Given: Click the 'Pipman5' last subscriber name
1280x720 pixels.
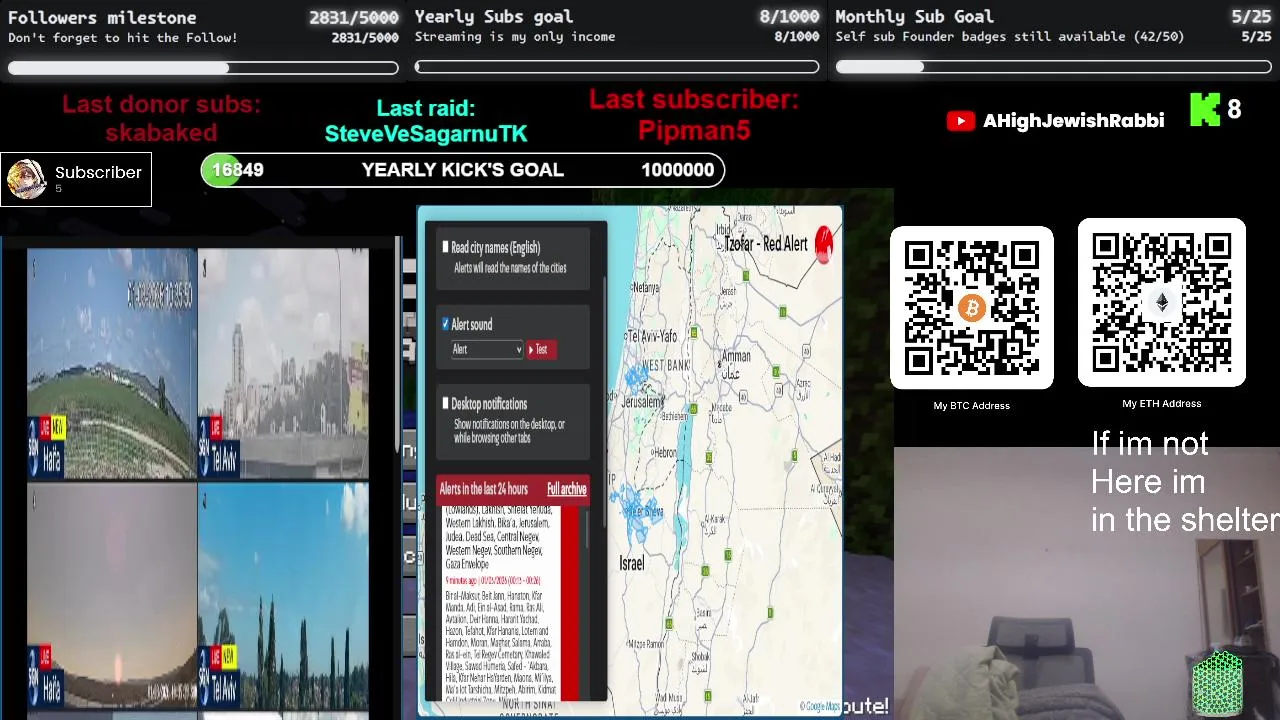Looking at the screenshot, I should point(694,131).
